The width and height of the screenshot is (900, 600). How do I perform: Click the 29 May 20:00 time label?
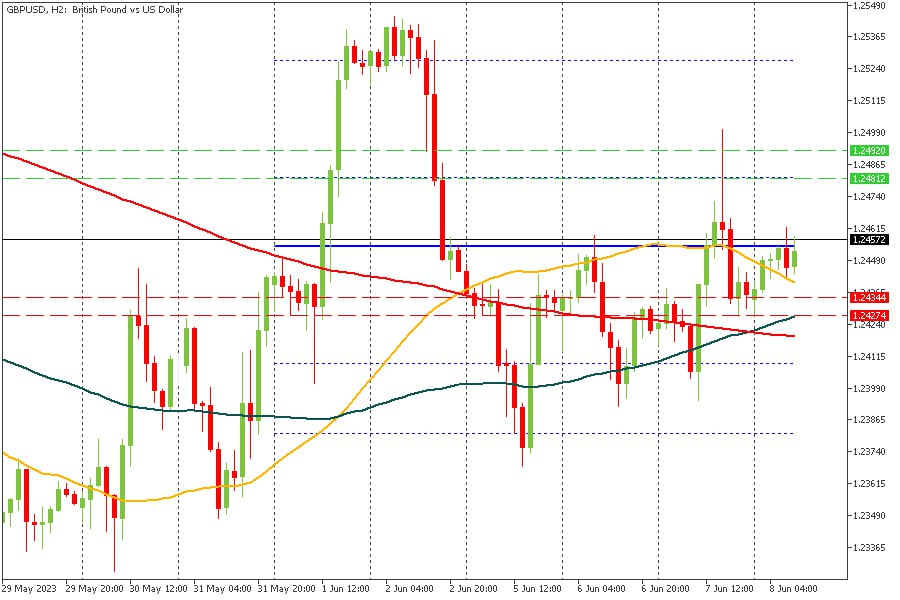[x=94, y=589]
